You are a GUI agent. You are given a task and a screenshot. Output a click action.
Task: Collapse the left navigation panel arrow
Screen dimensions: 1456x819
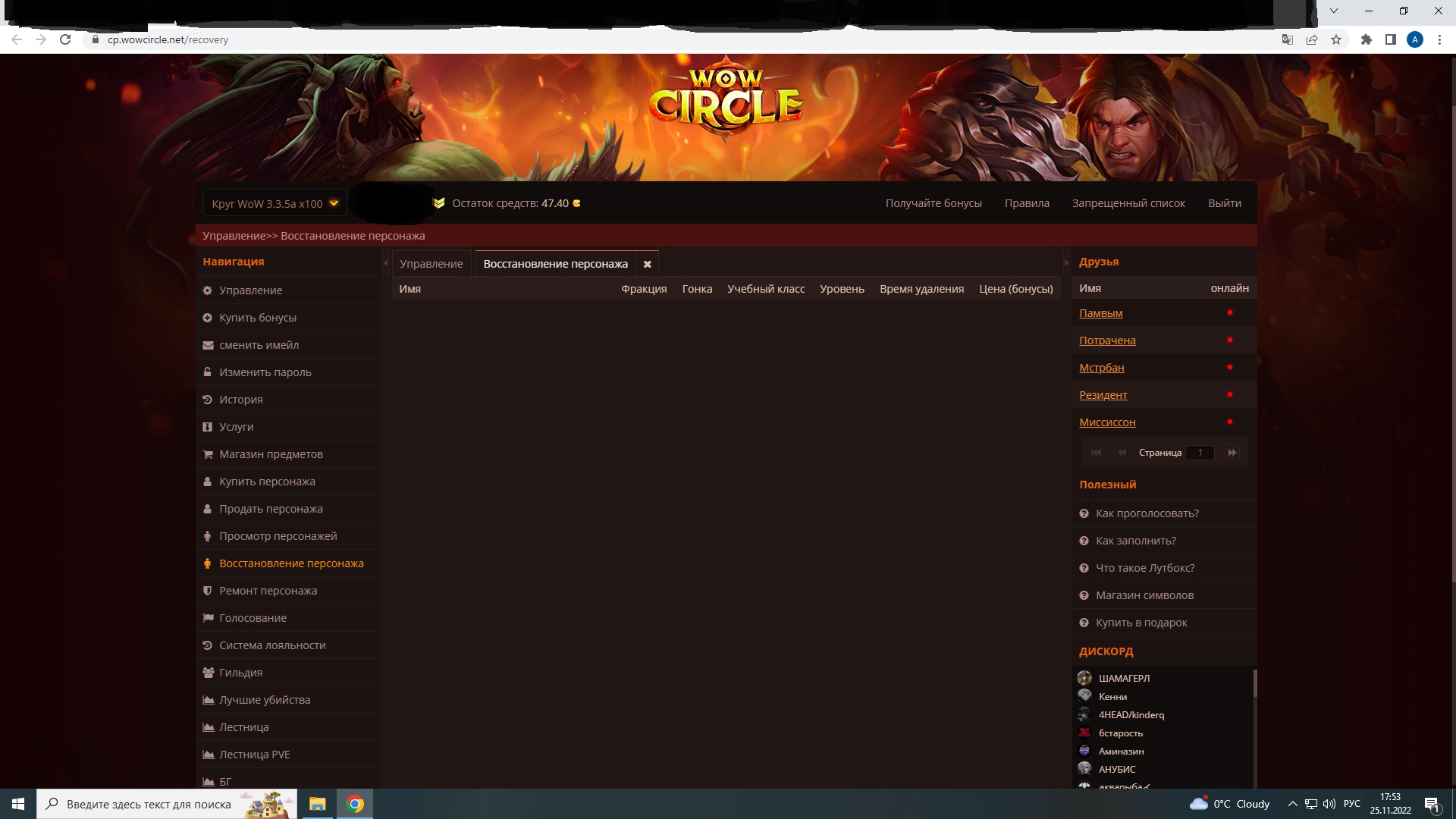[x=386, y=263]
